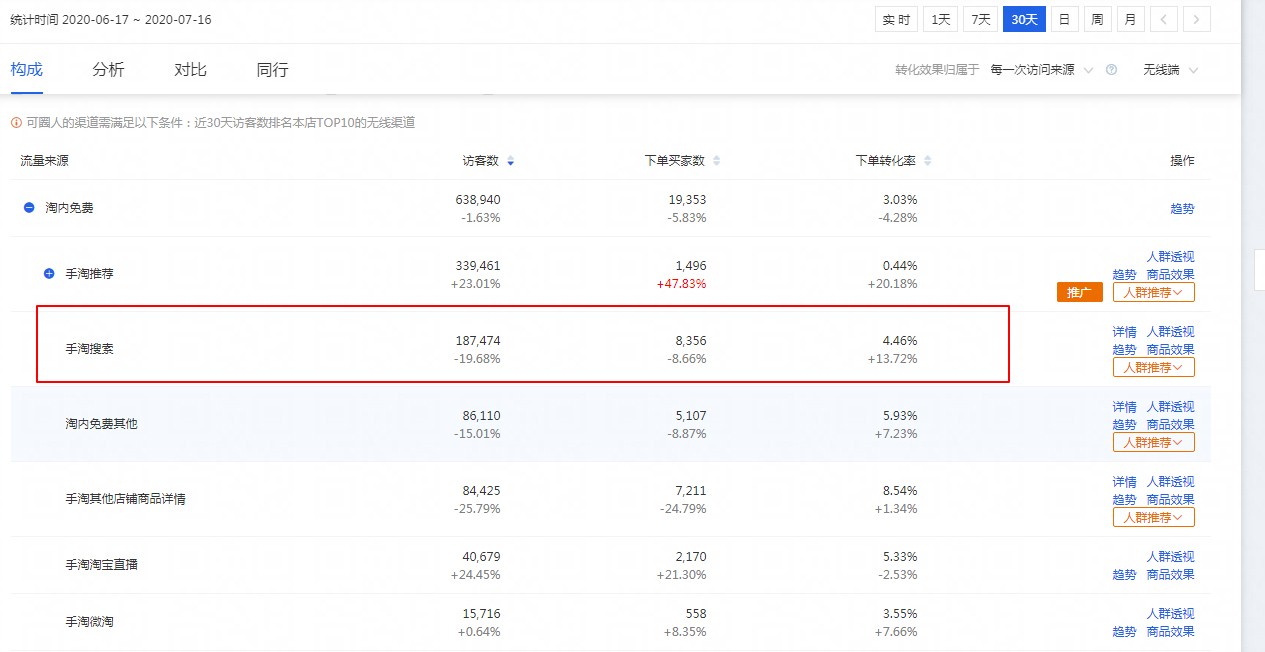
Task: Click 商品效果 link in 手淘淘宝直播 row
Action: pyautogui.click(x=1170, y=575)
